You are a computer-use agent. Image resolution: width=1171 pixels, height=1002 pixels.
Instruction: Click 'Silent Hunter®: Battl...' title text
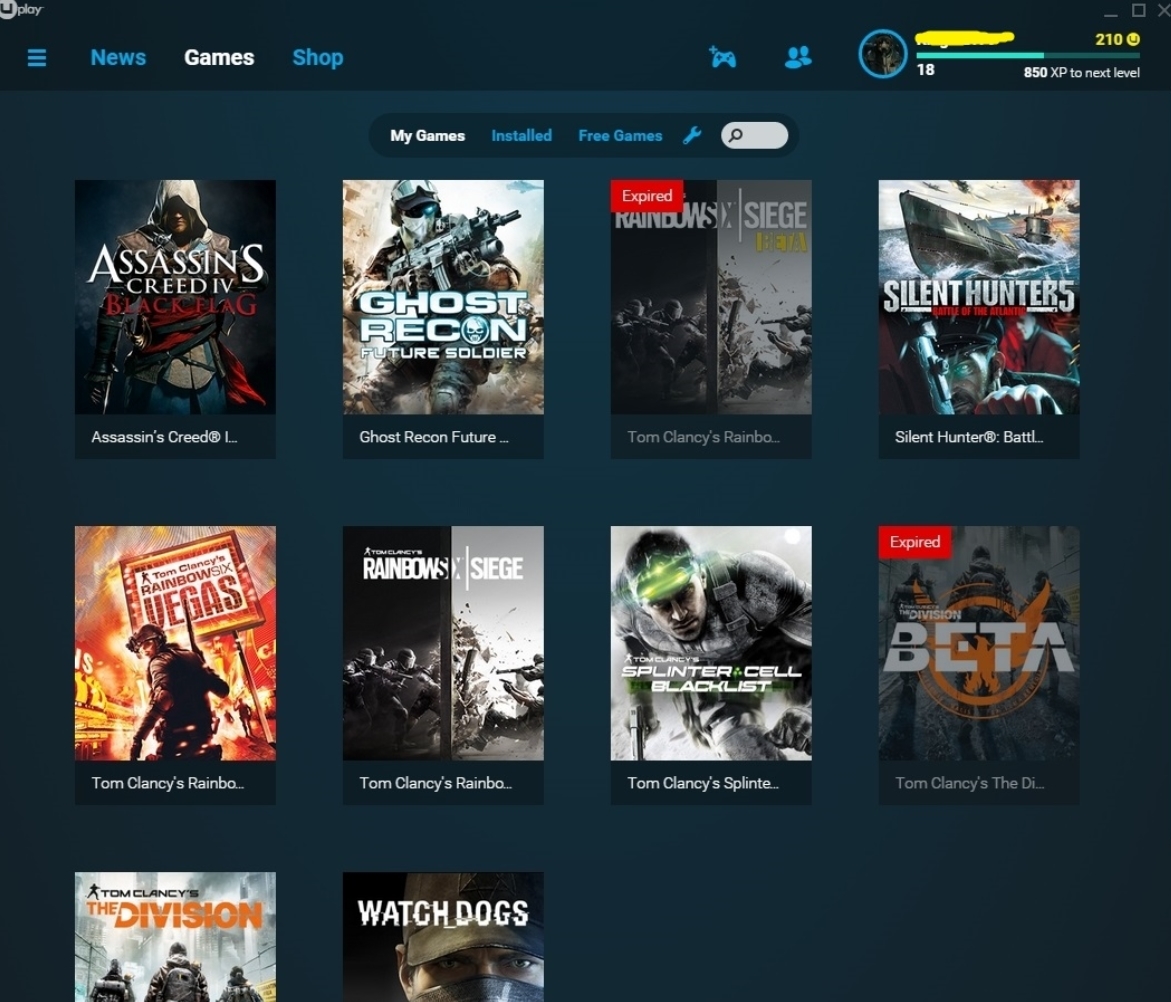click(x=969, y=437)
